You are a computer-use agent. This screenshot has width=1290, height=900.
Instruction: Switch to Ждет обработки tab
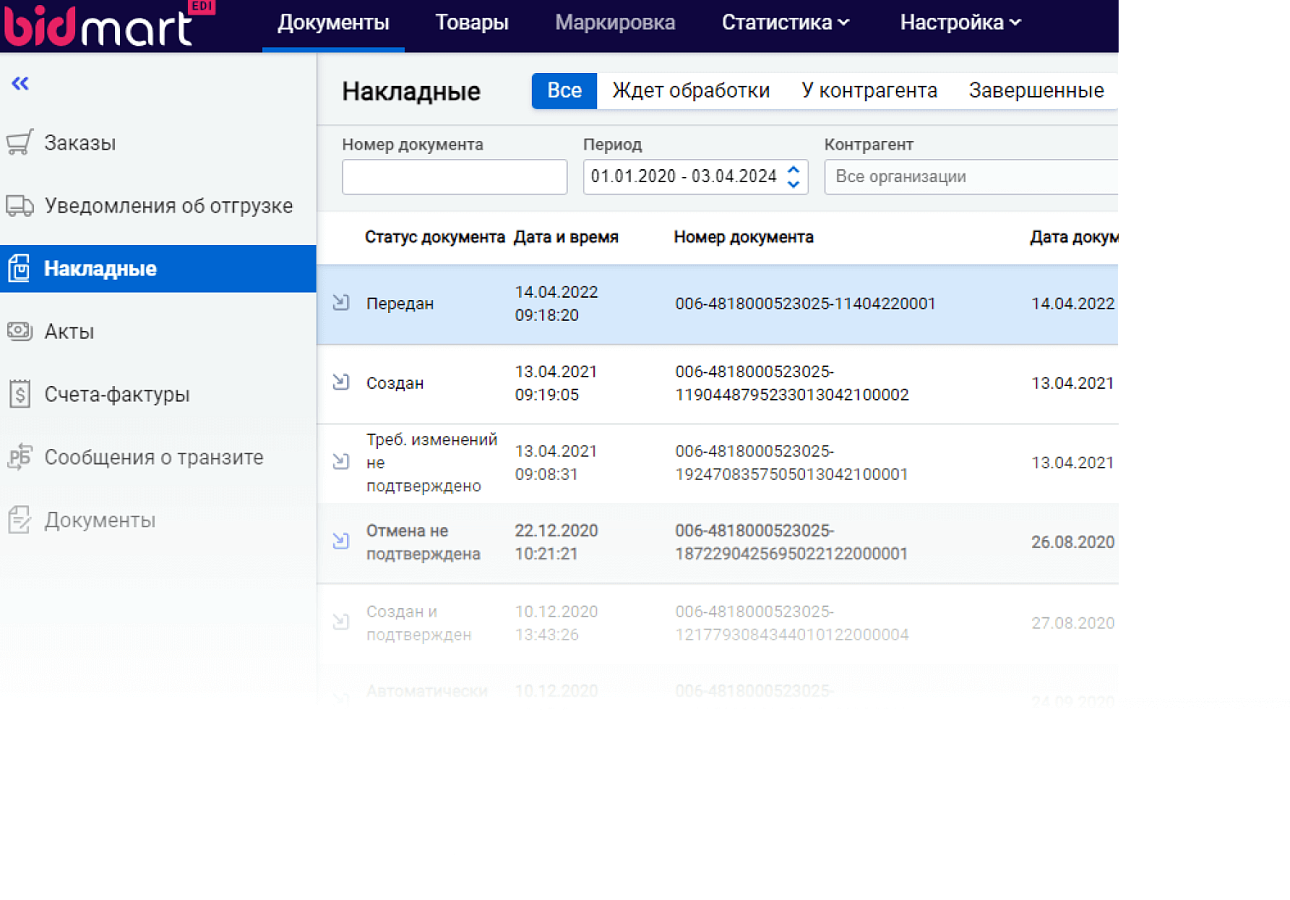pyautogui.click(x=691, y=91)
